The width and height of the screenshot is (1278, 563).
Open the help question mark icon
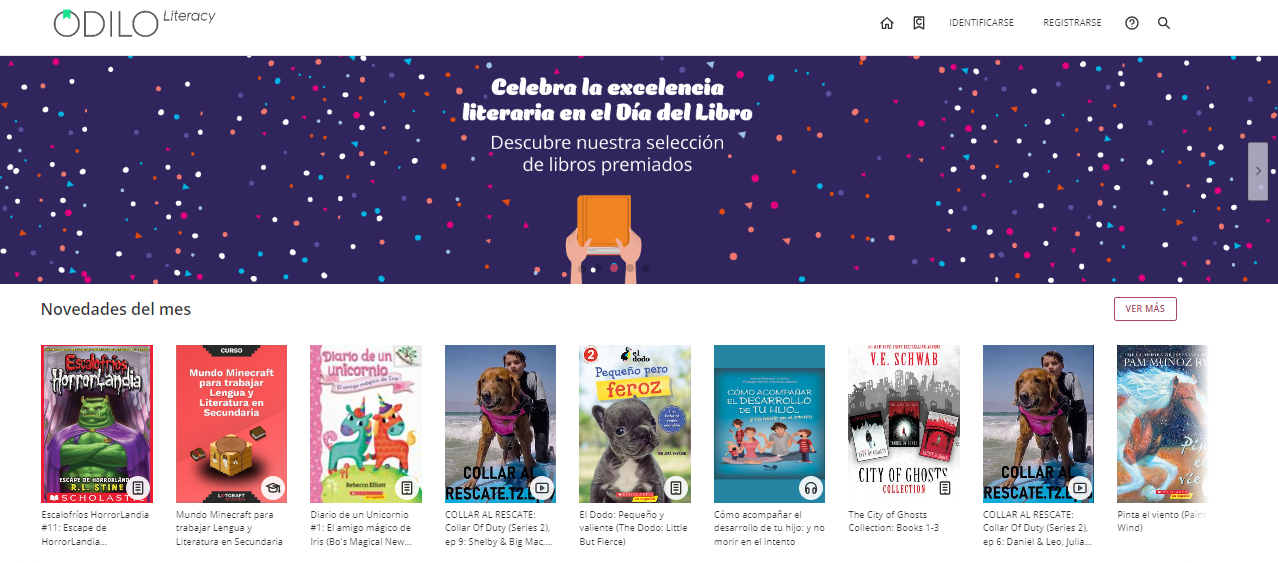click(x=1132, y=23)
